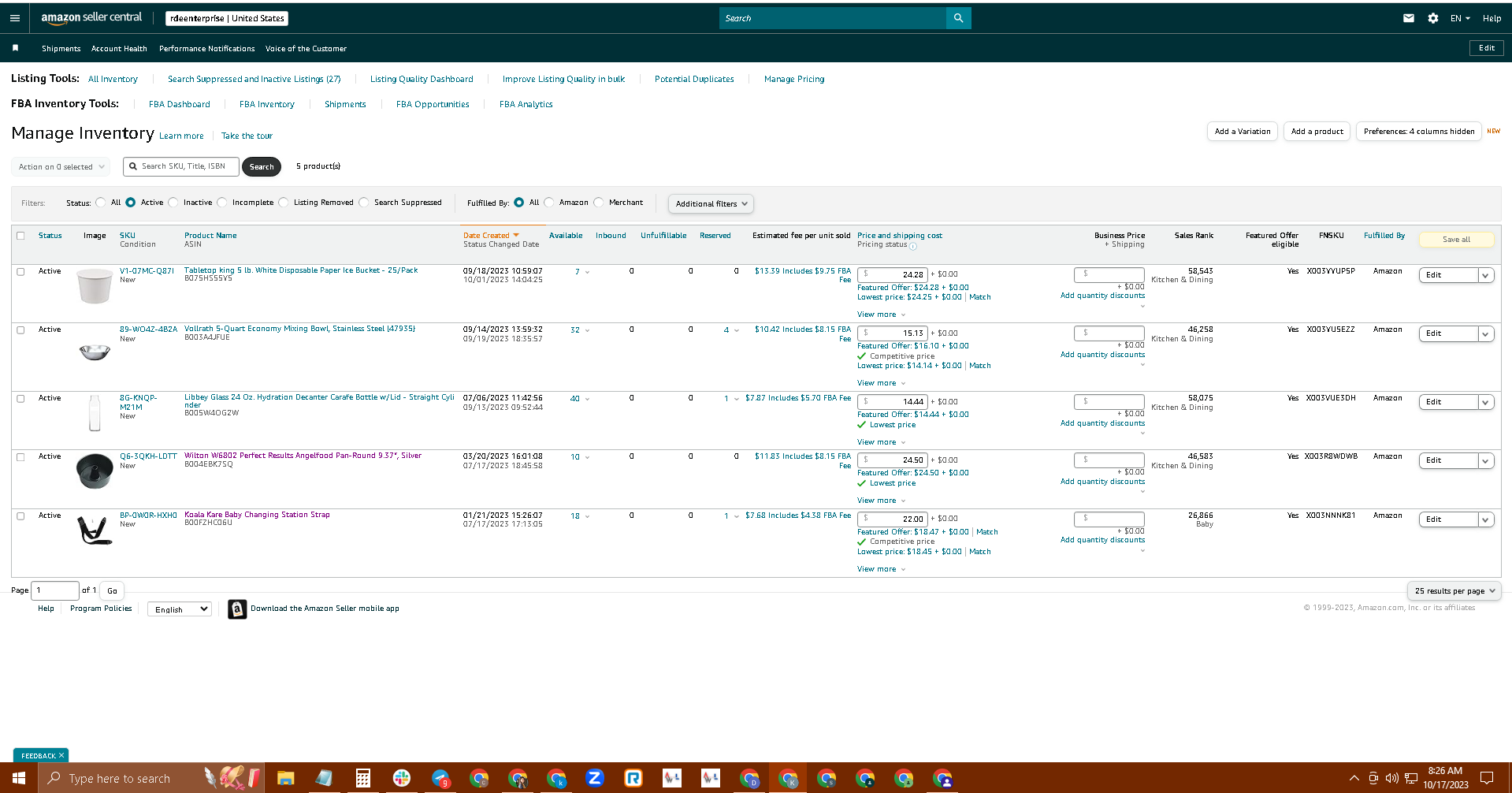The height and width of the screenshot is (793, 1512).
Task: Click the network icon in system tray
Action: click(1411, 778)
